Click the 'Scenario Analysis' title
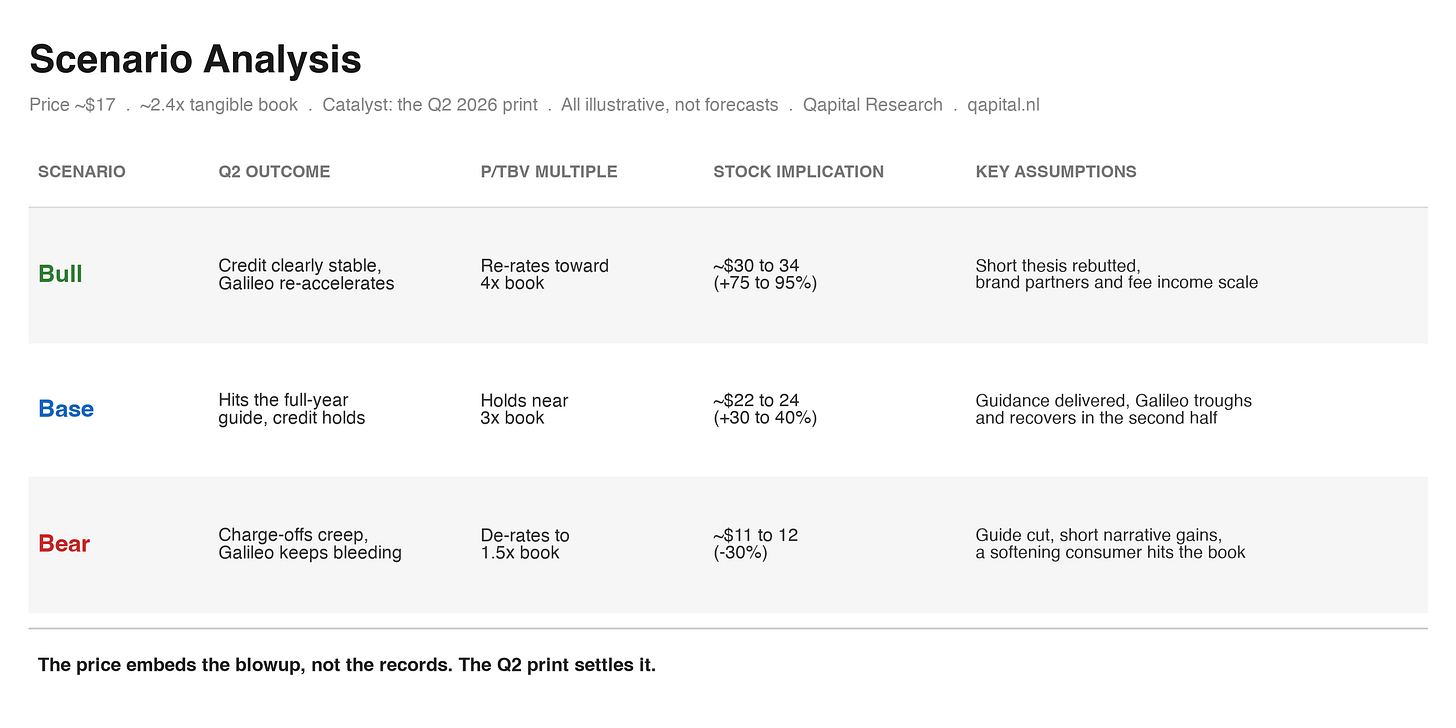The width and height of the screenshot is (1456, 728). 195,60
